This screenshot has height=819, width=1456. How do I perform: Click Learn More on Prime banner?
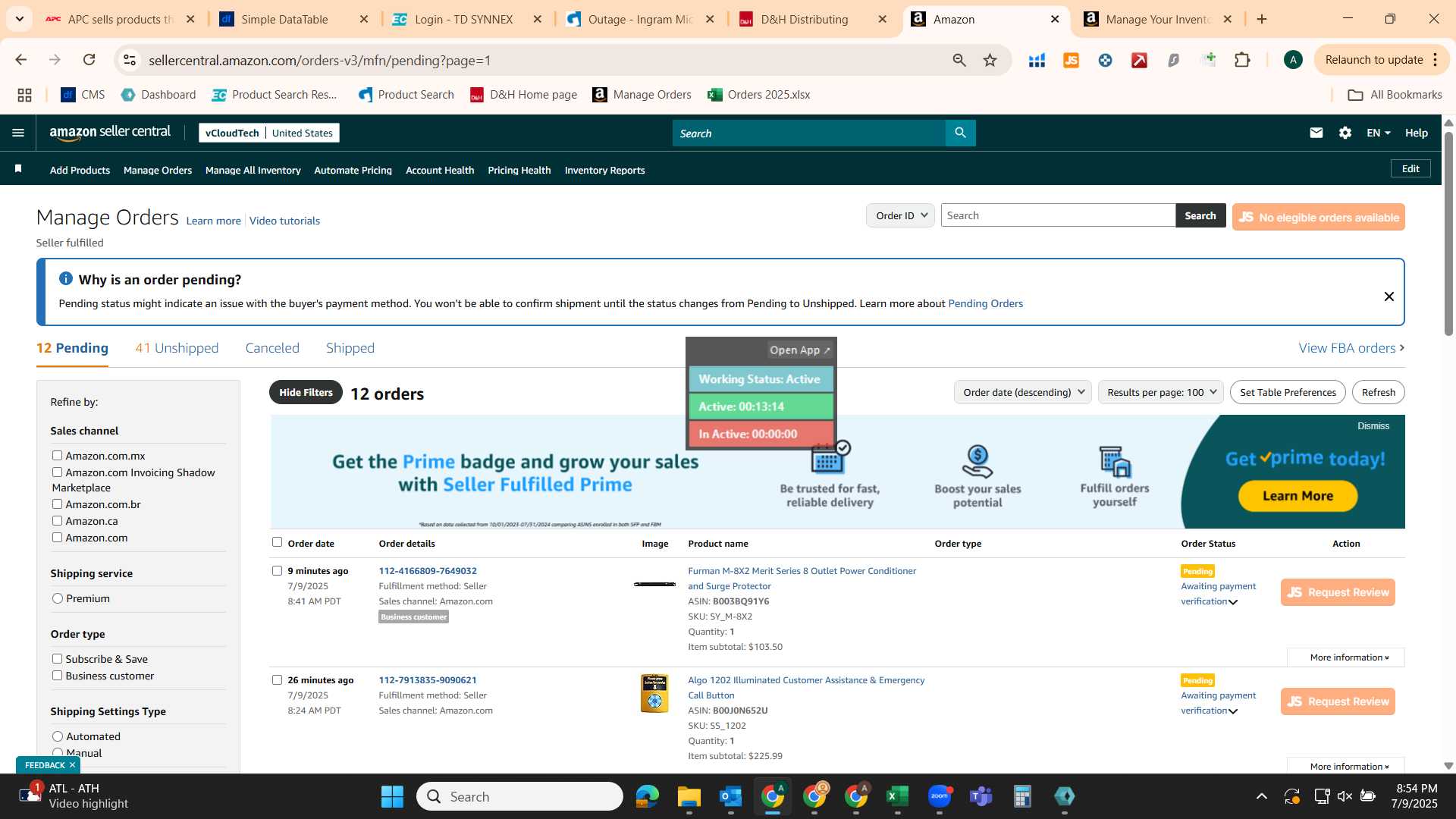coord(1298,496)
